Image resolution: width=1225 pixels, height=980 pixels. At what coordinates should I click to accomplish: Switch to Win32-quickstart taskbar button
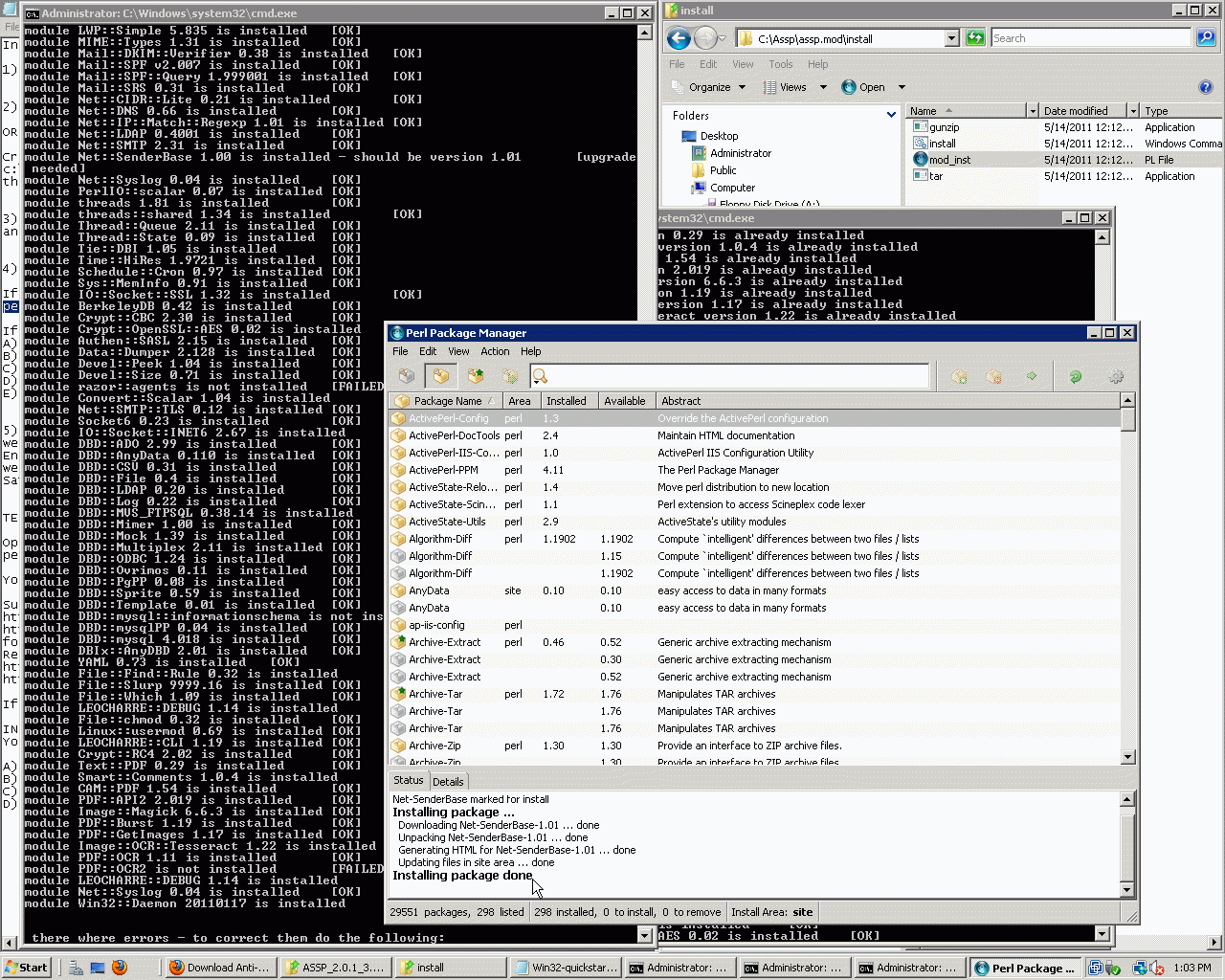coord(566,968)
